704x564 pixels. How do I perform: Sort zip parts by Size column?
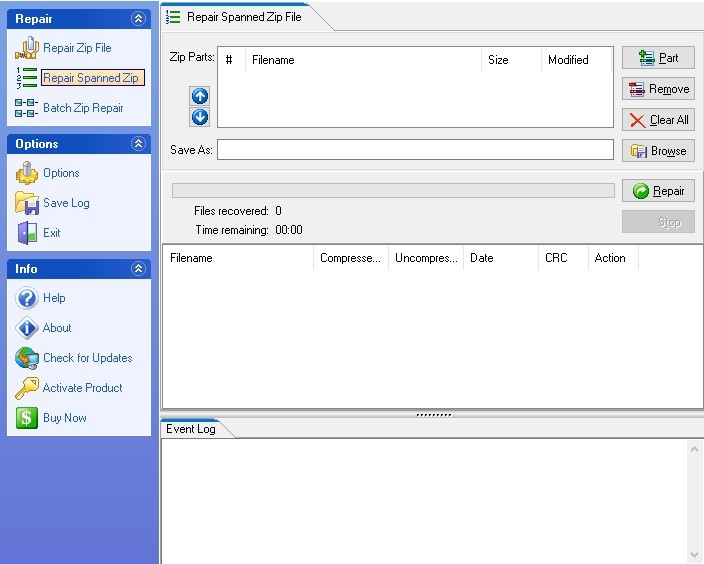click(x=511, y=60)
